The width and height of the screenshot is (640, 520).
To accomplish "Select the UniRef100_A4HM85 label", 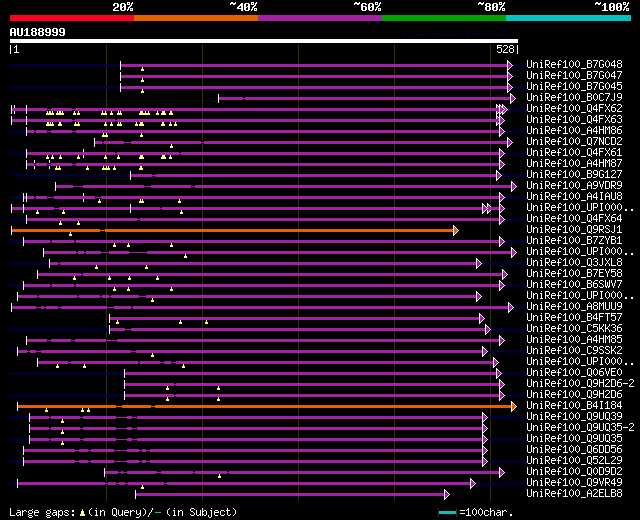I will coord(574,340).
